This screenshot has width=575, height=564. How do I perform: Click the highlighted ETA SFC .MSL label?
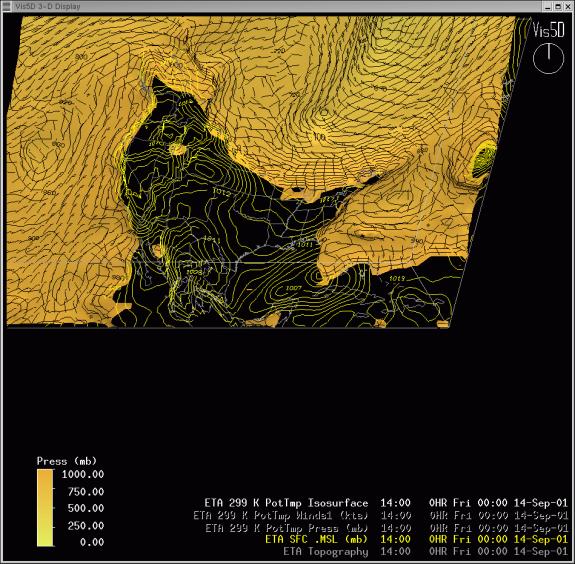pyautogui.click(x=316, y=539)
